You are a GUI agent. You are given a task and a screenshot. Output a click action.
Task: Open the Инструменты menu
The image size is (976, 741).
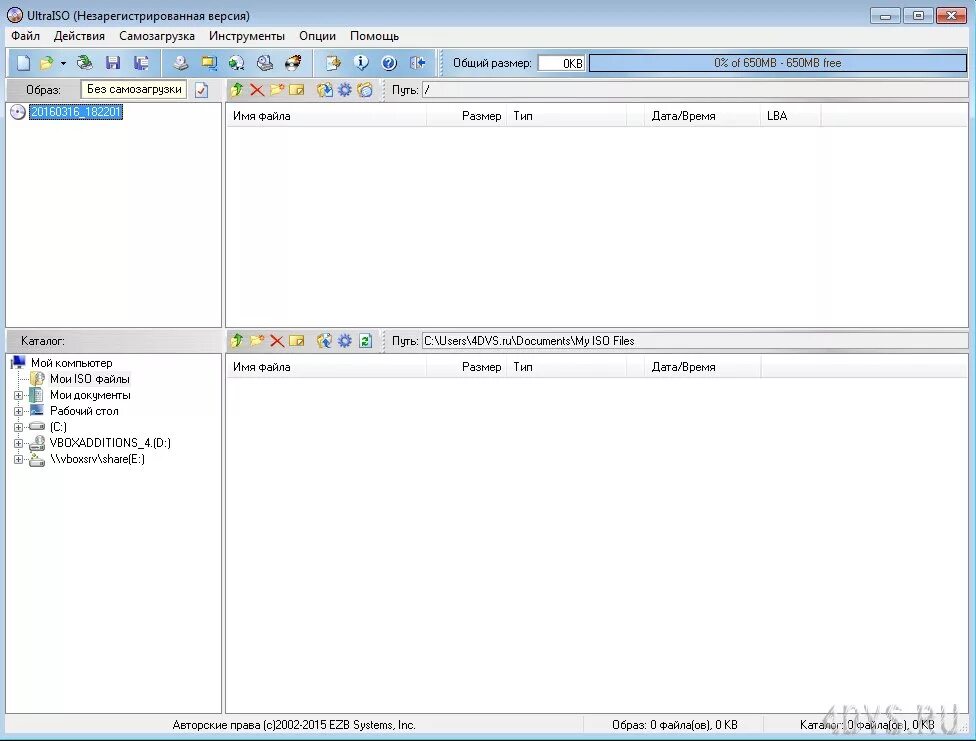tap(247, 36)
